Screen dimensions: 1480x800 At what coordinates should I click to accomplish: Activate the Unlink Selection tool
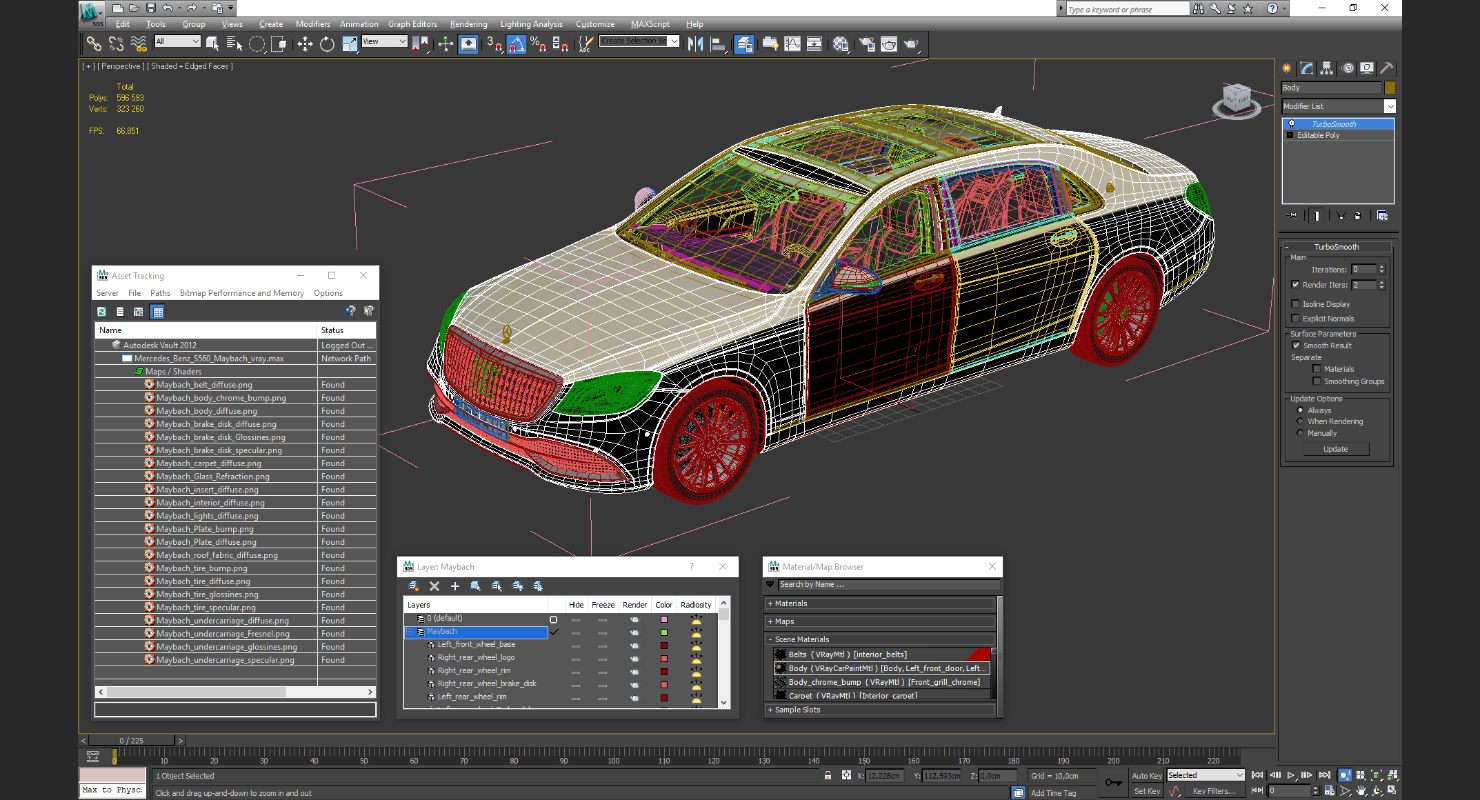pyautogui.click(x=116, y=44)
